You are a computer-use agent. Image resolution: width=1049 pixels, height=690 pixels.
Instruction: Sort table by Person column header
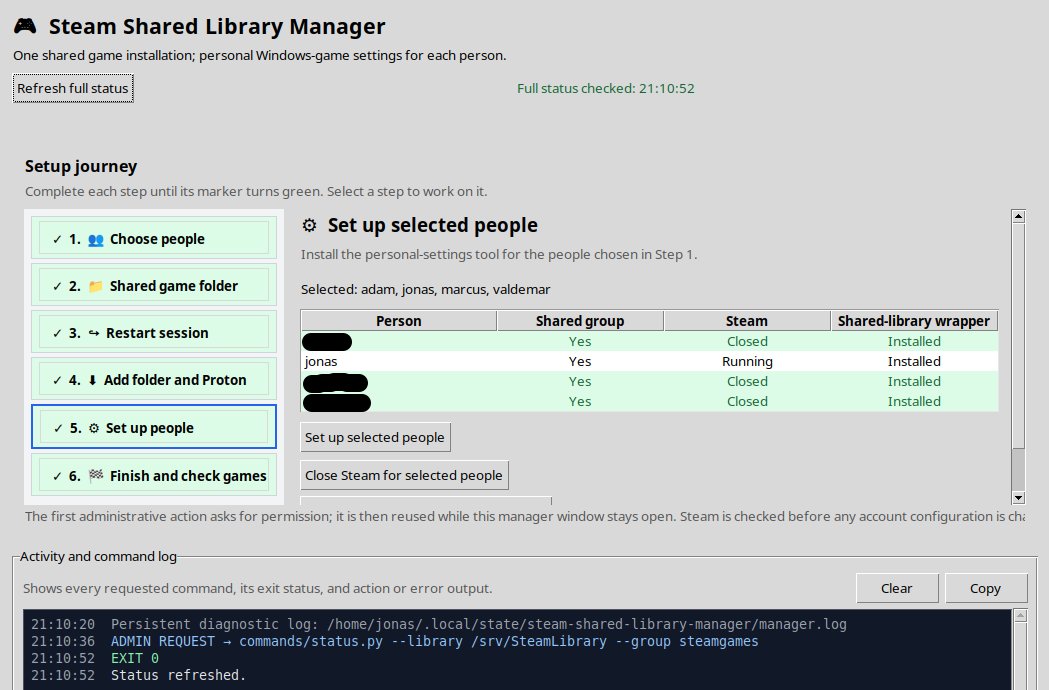coord(399,321)
